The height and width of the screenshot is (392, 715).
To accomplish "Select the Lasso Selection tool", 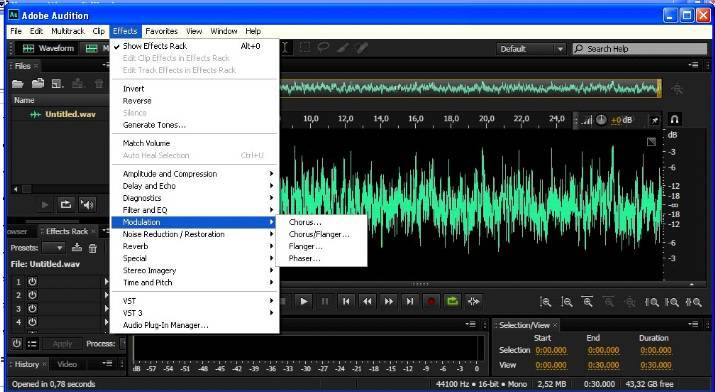I will tap(323, 48).
